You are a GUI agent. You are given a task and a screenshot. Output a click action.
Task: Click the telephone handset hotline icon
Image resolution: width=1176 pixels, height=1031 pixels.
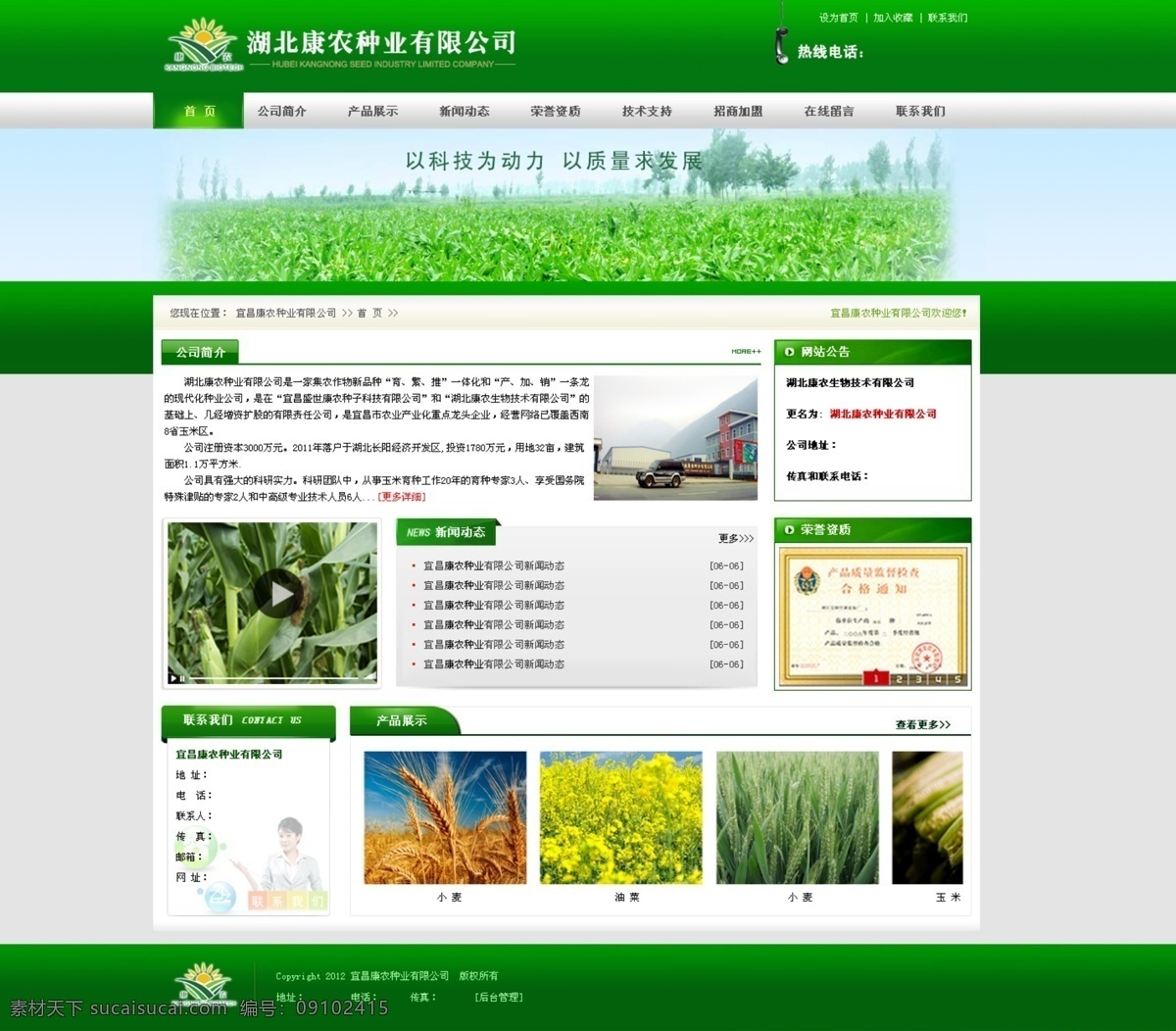pos(781,47)
